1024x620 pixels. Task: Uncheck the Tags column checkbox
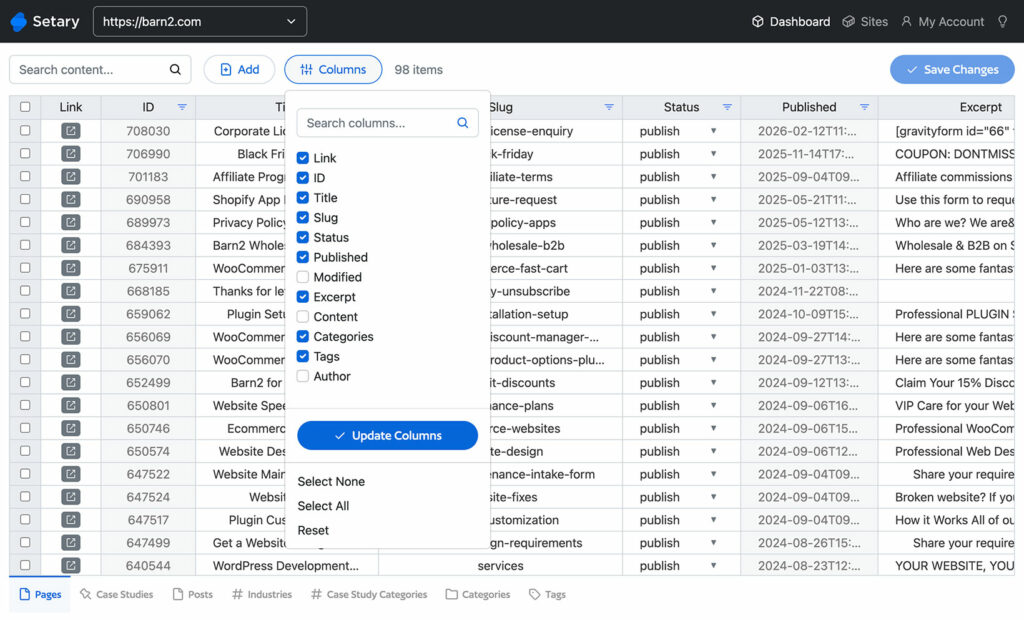coord(302,356)
